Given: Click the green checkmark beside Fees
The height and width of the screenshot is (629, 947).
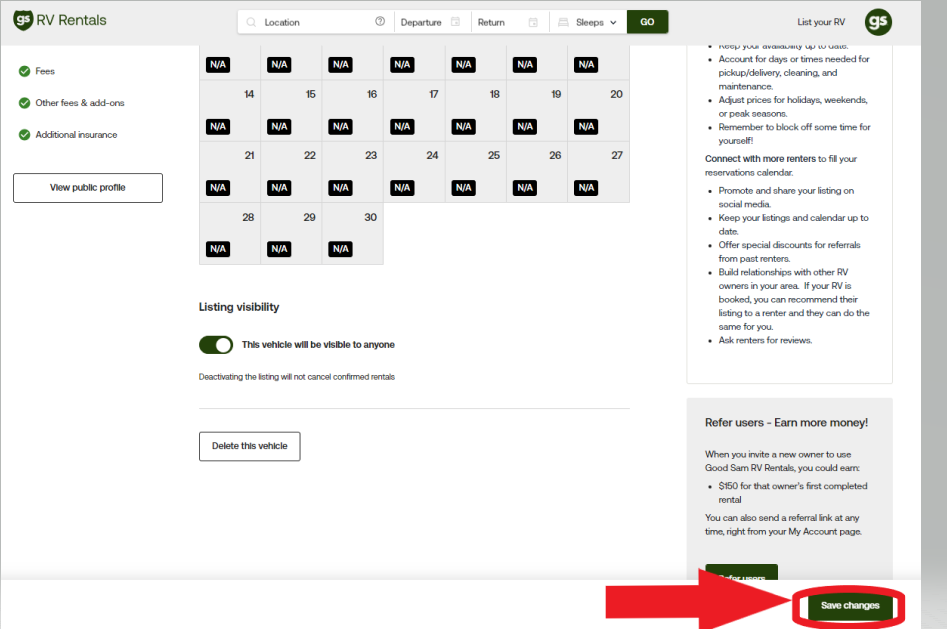Looking at the screenshot, I should (x=24, y=71).
